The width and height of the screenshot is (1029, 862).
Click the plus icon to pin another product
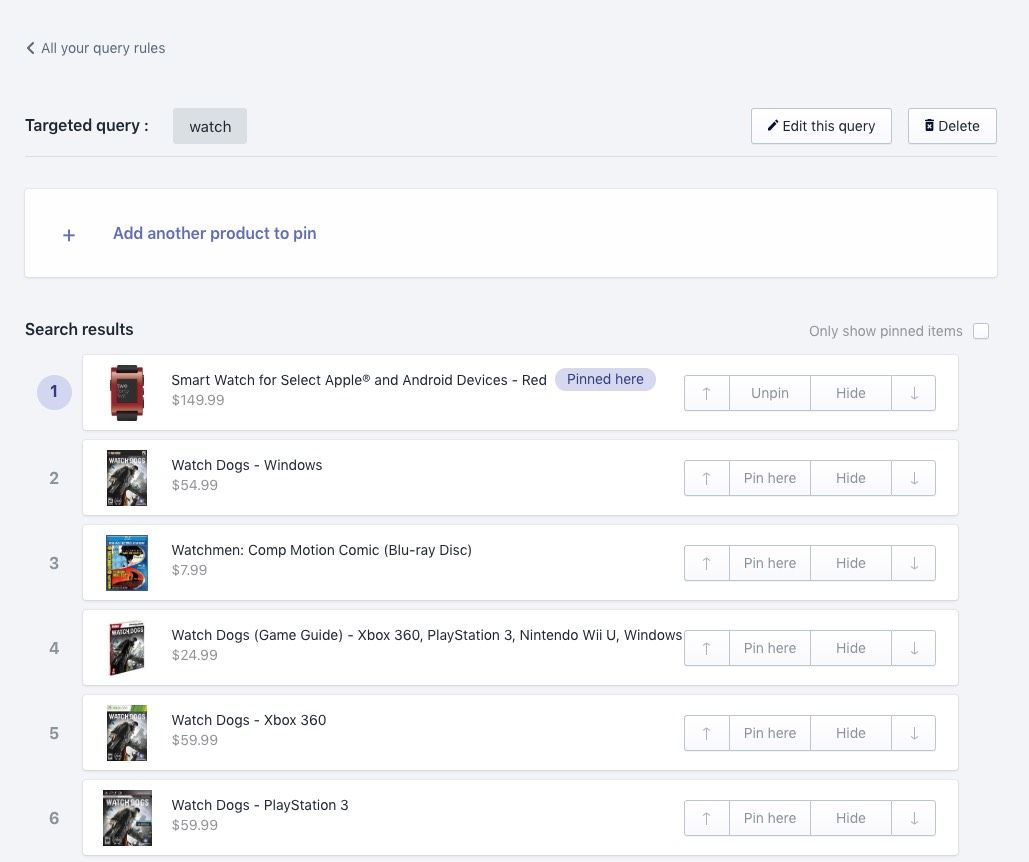click(x=68, y=234)
